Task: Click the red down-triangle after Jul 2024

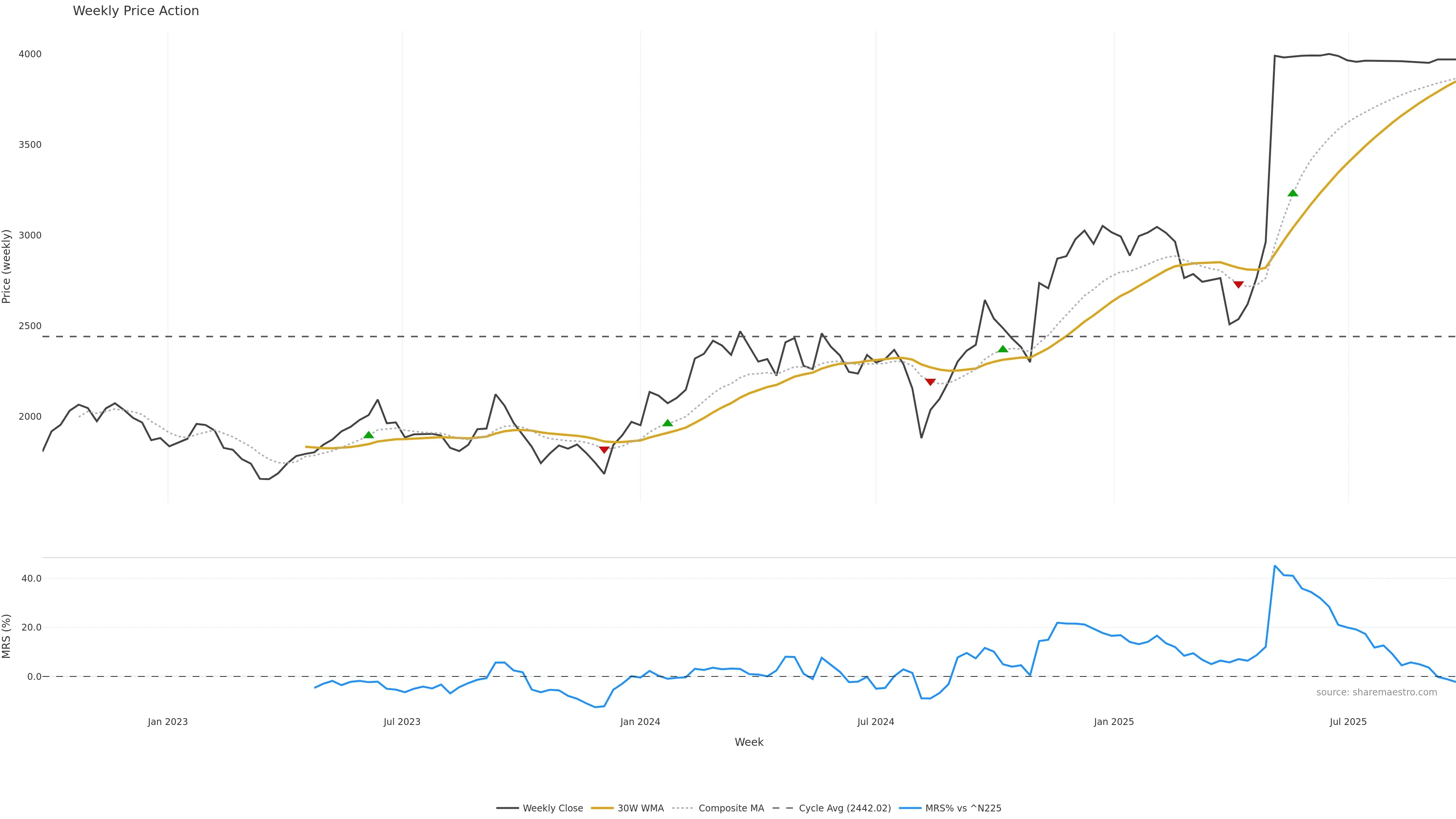Action: click(930, 382)
